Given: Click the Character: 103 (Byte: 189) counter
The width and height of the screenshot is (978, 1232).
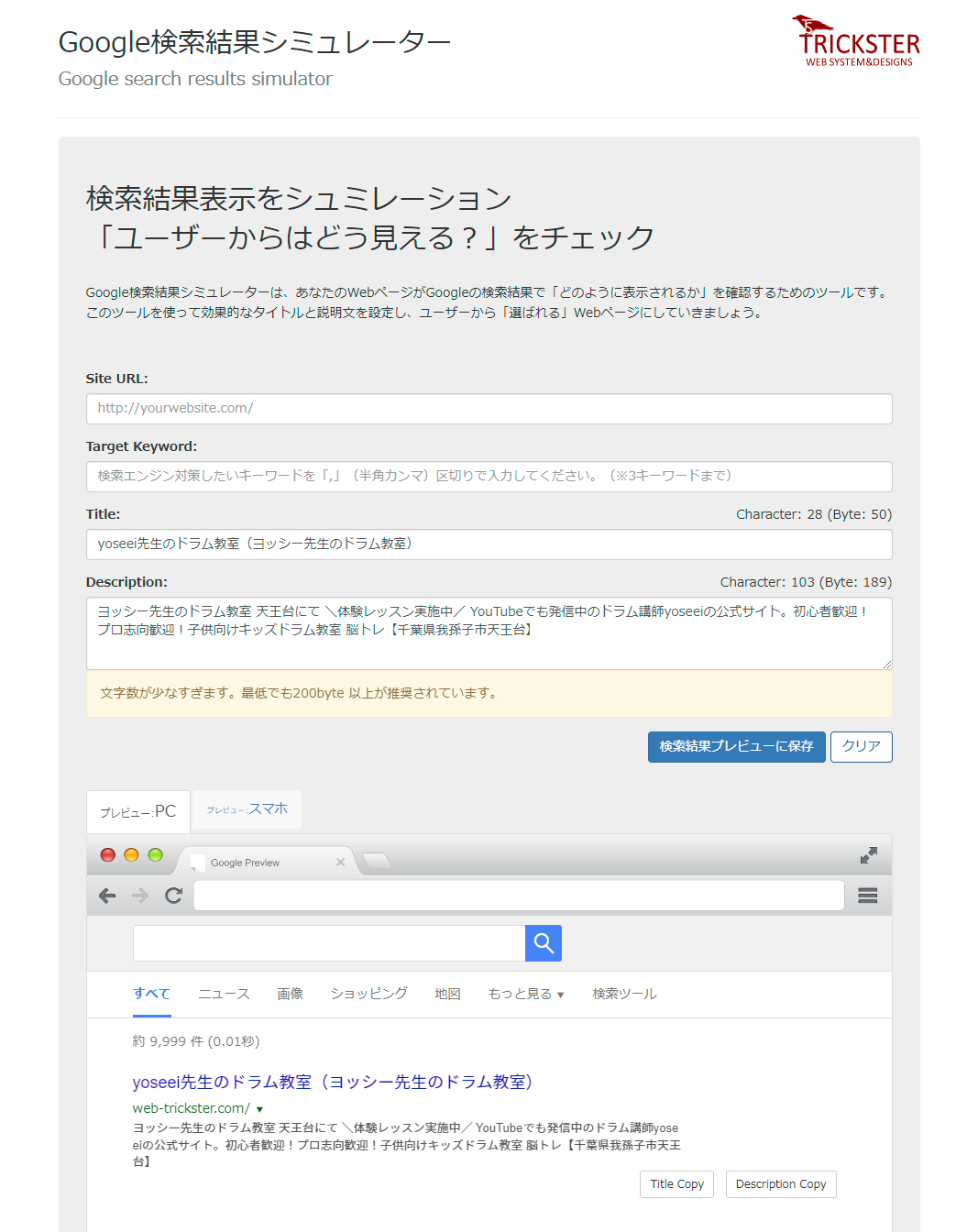Looking at the screenshot, I should [x=806, y=582].
